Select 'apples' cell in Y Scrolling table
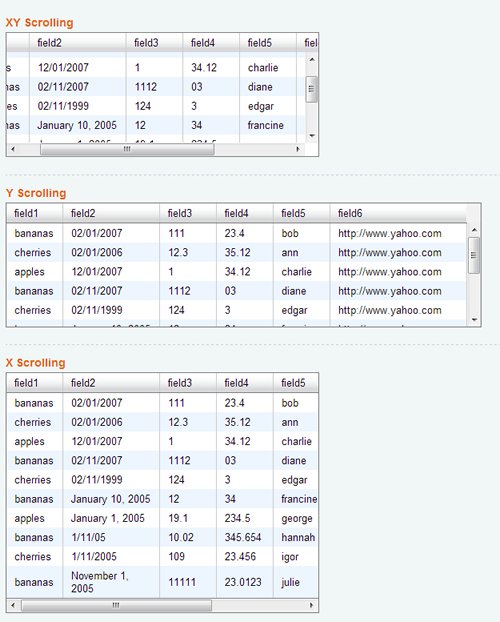Image resolution: width=500 pixels, height=622 pixels. (x=35, y=272)
